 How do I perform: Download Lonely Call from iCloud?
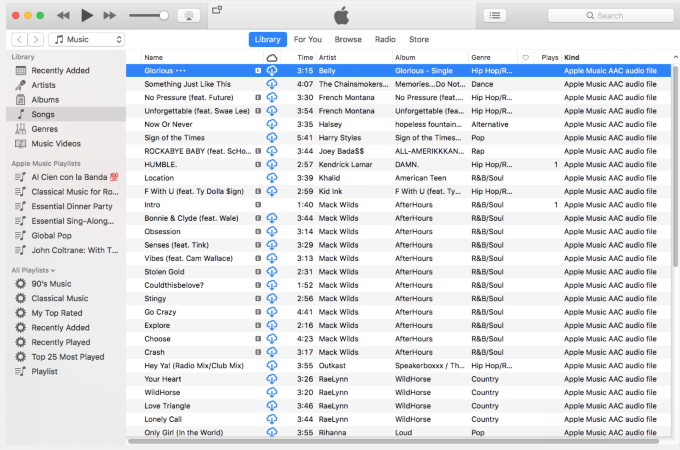[x=272, y=420]
